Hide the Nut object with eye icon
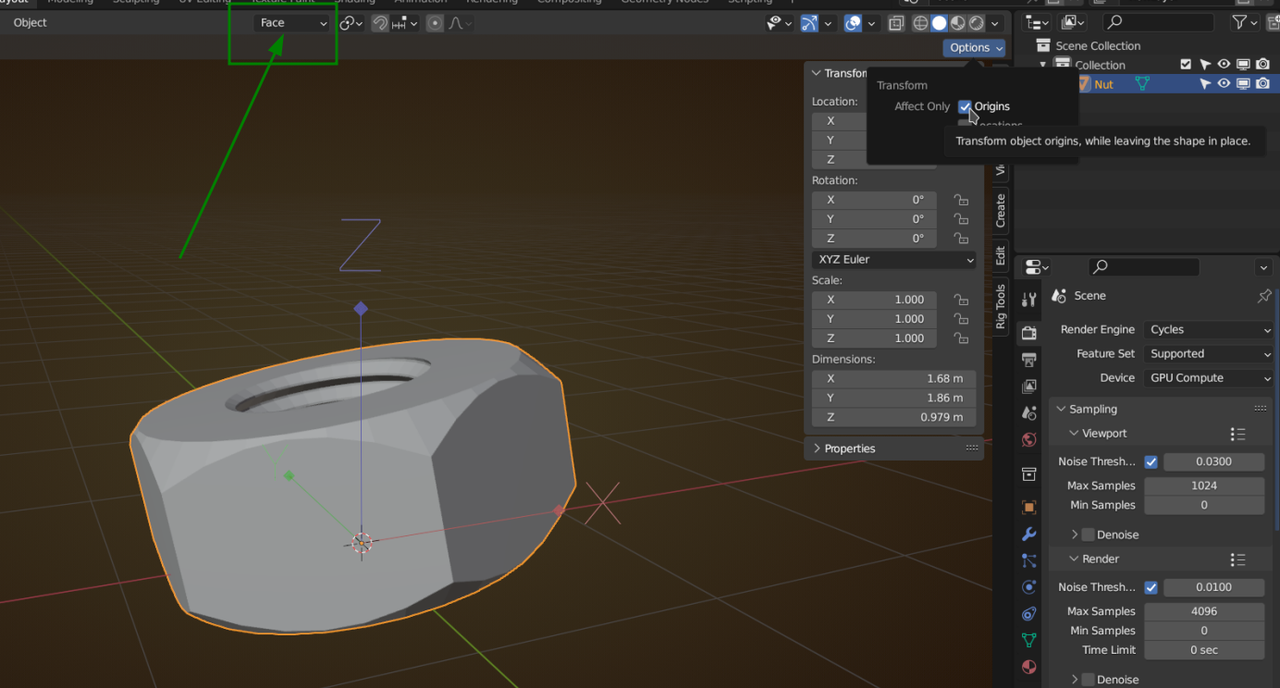1280x688 pixels. [x=1223, y=84]
